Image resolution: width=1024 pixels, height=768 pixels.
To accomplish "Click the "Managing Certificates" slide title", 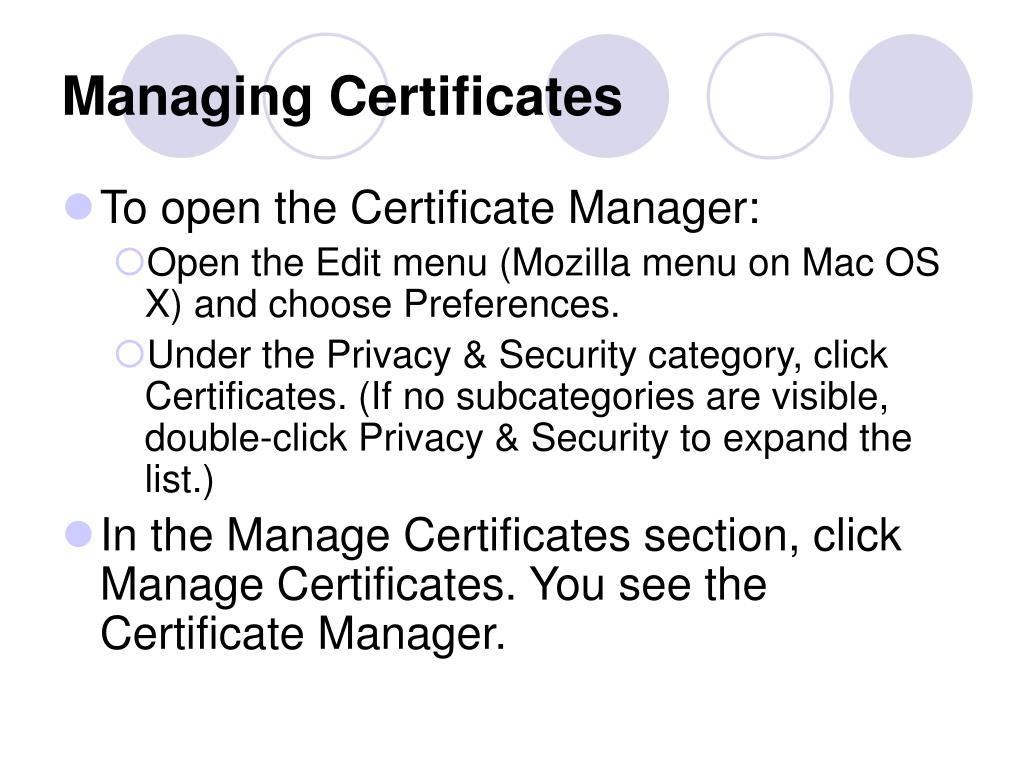I will 342,98.
